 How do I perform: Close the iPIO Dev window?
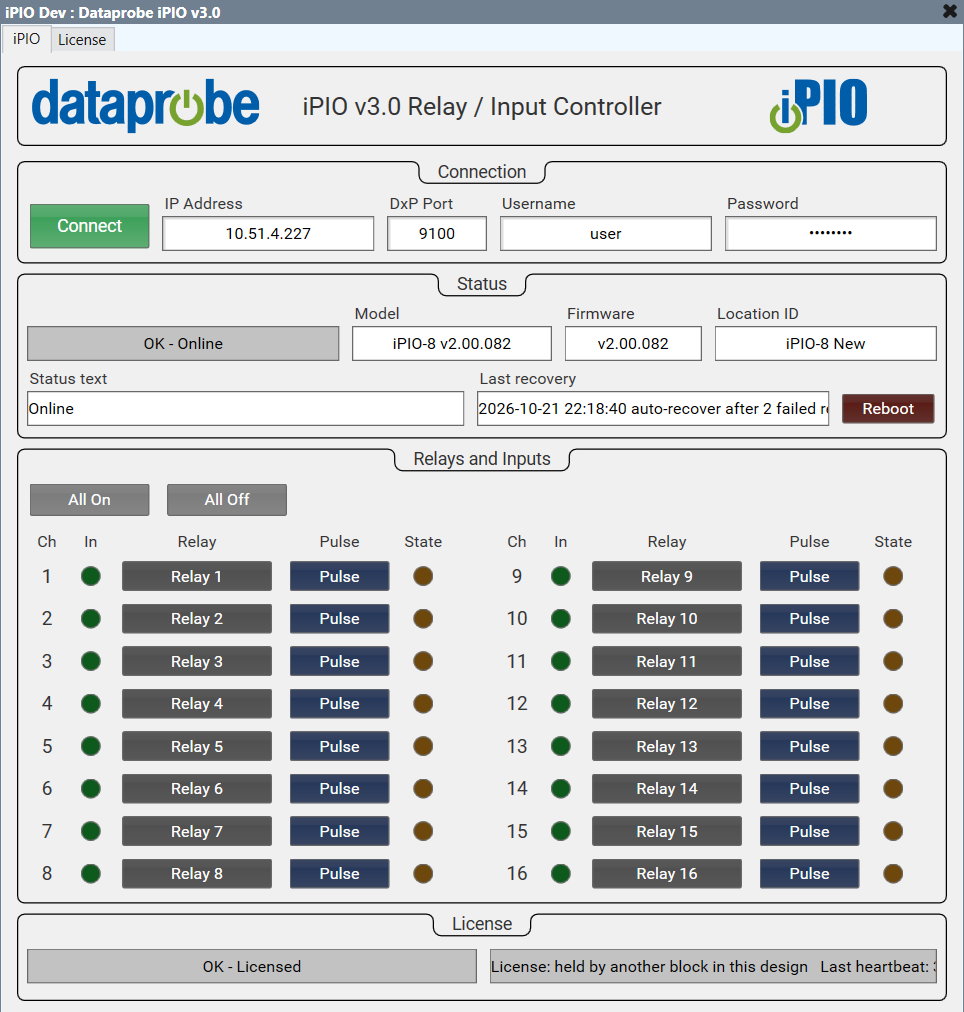click(950, 11)
